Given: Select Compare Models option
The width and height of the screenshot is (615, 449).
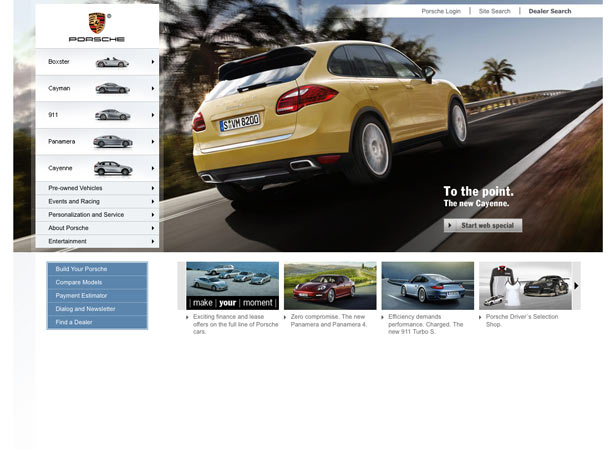Looking at the screenshot, I should coord(97,282).
